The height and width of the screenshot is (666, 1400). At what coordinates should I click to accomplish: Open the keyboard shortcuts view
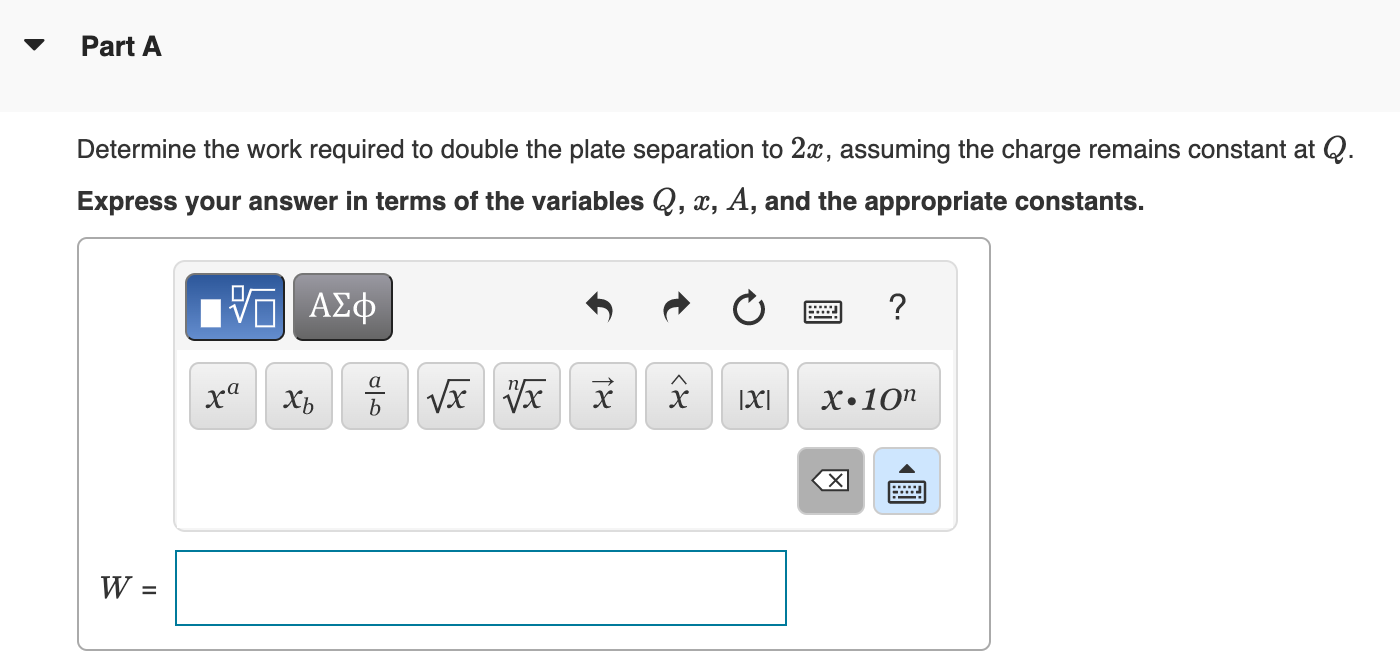tap(820, 308)
